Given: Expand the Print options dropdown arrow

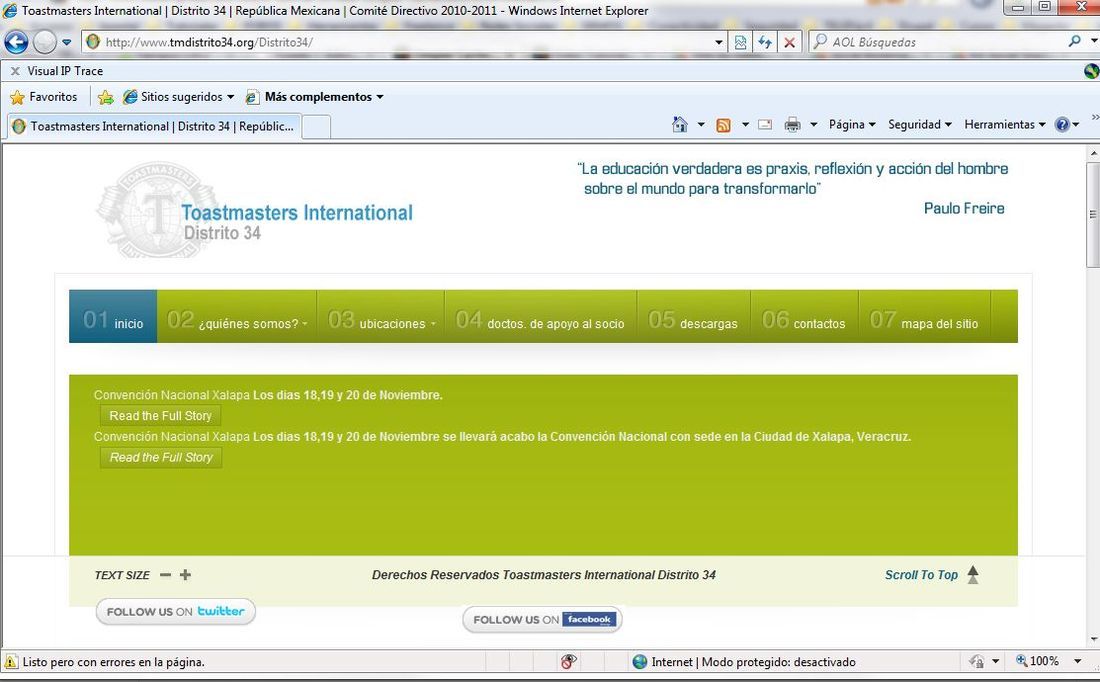Looking at the screenshot, I should tap(814, 125).
